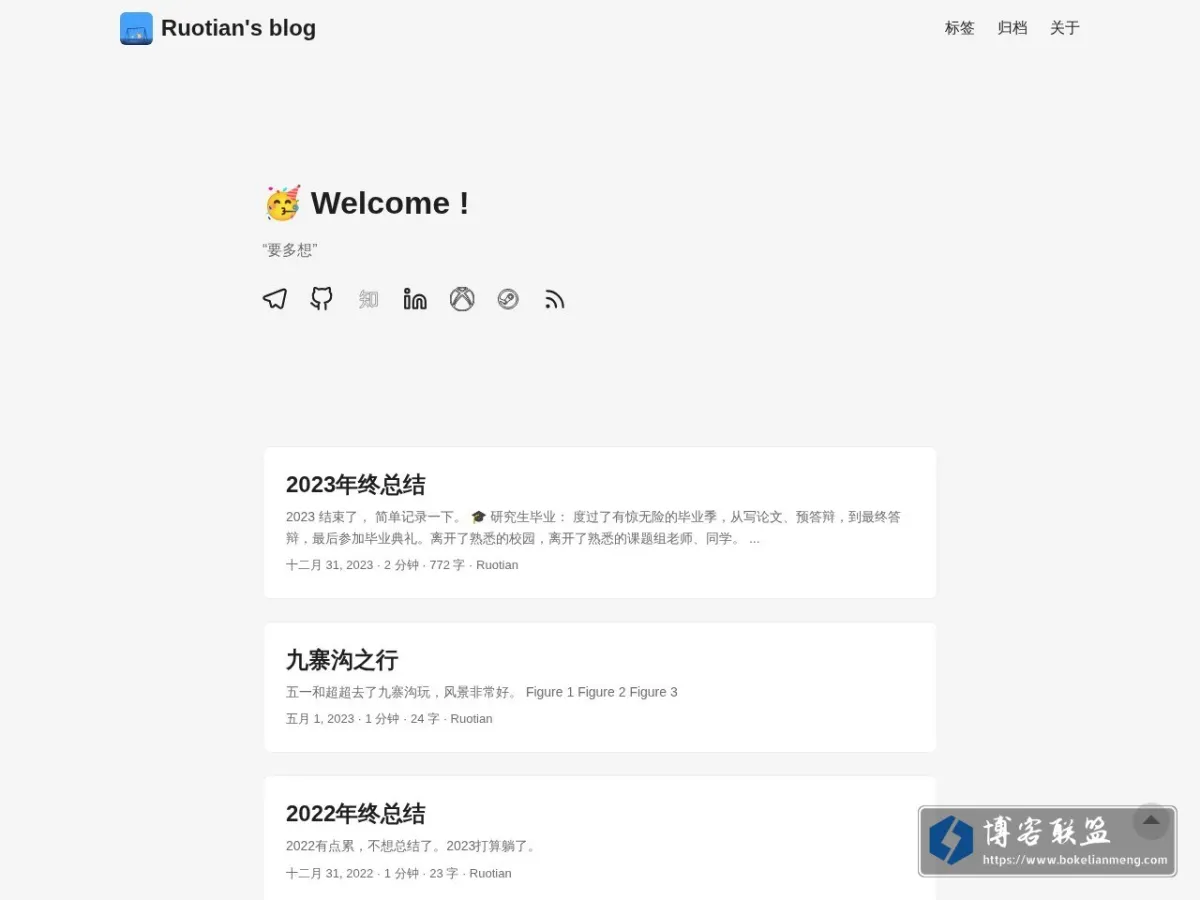Click the party face emoji
Screen dimensions: 1200x900
[x=283, y=203]
